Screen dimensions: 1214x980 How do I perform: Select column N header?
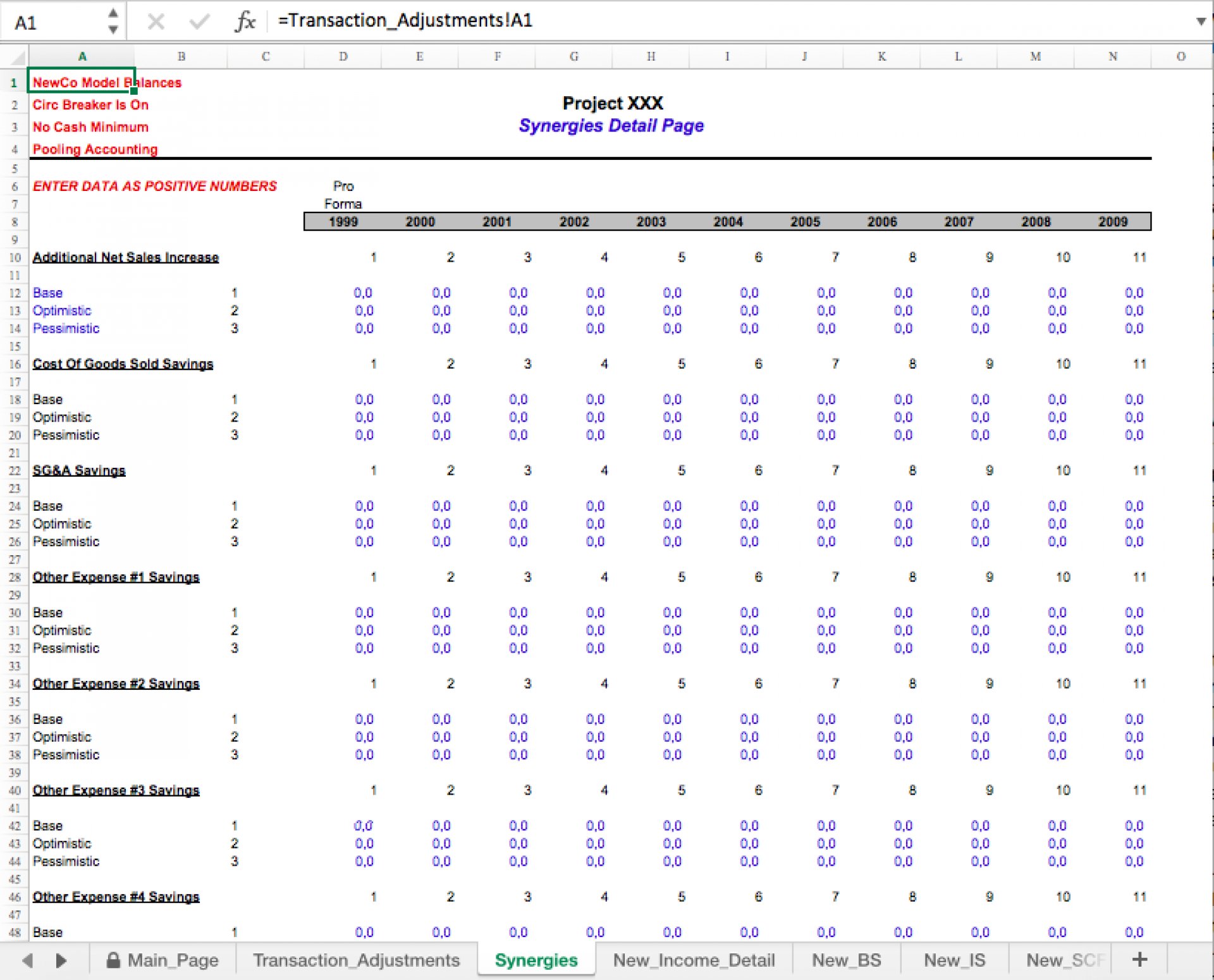click(x=1112, y=57)
